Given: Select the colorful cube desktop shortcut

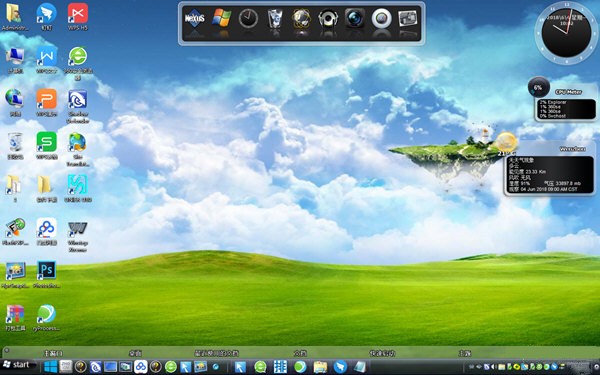Looking at the screenshot, I should pyautogui.click(x=15, y=315).
